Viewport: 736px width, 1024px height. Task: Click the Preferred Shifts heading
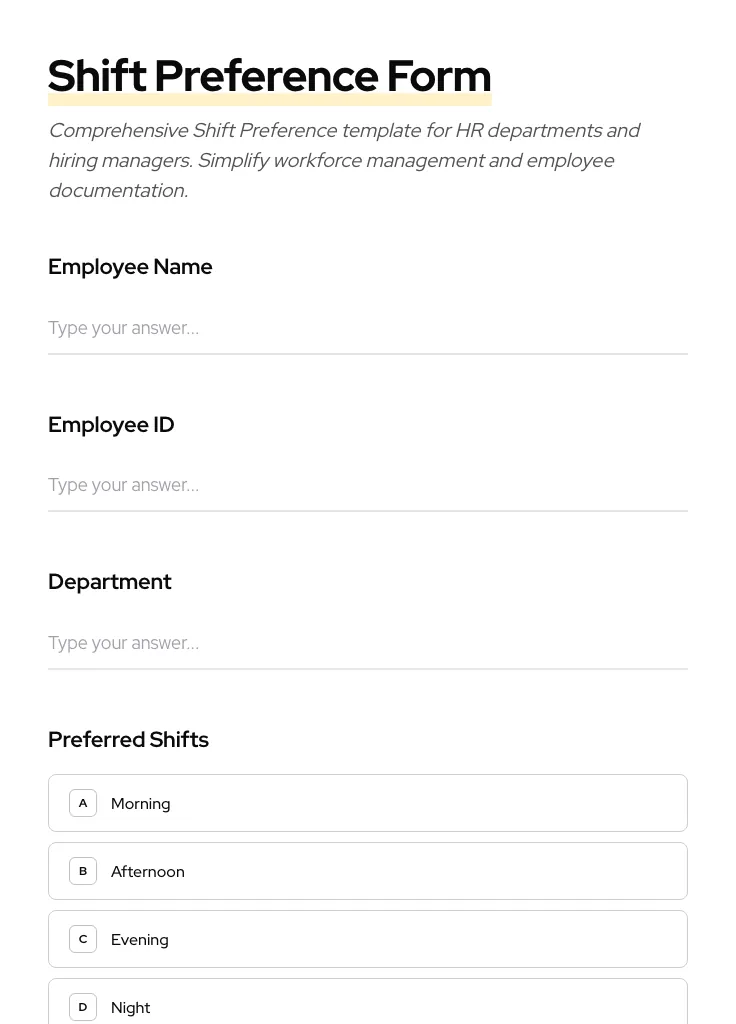click(128, 739)
